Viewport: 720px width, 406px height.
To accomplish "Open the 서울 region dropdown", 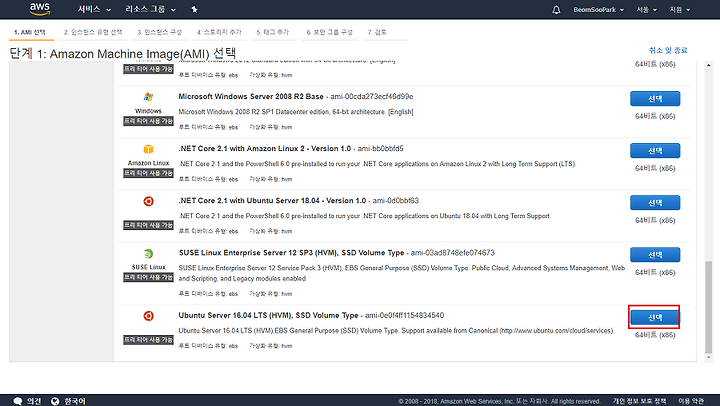I will click(x=647, y=9).
